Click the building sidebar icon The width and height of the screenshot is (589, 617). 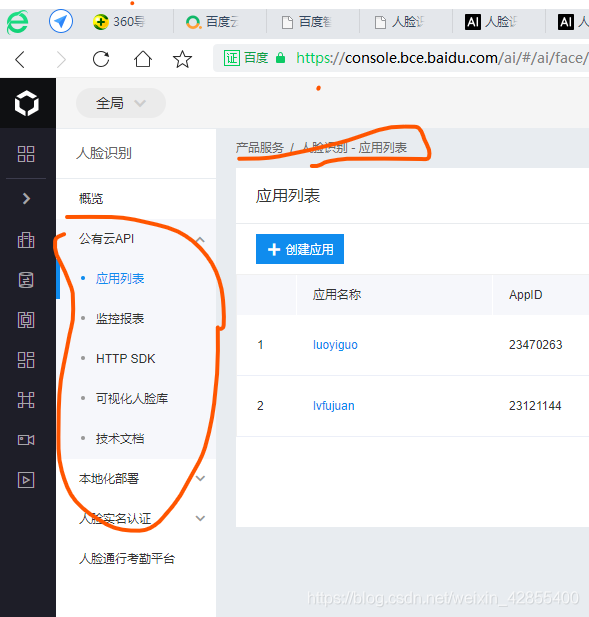[x=26, y=240]
